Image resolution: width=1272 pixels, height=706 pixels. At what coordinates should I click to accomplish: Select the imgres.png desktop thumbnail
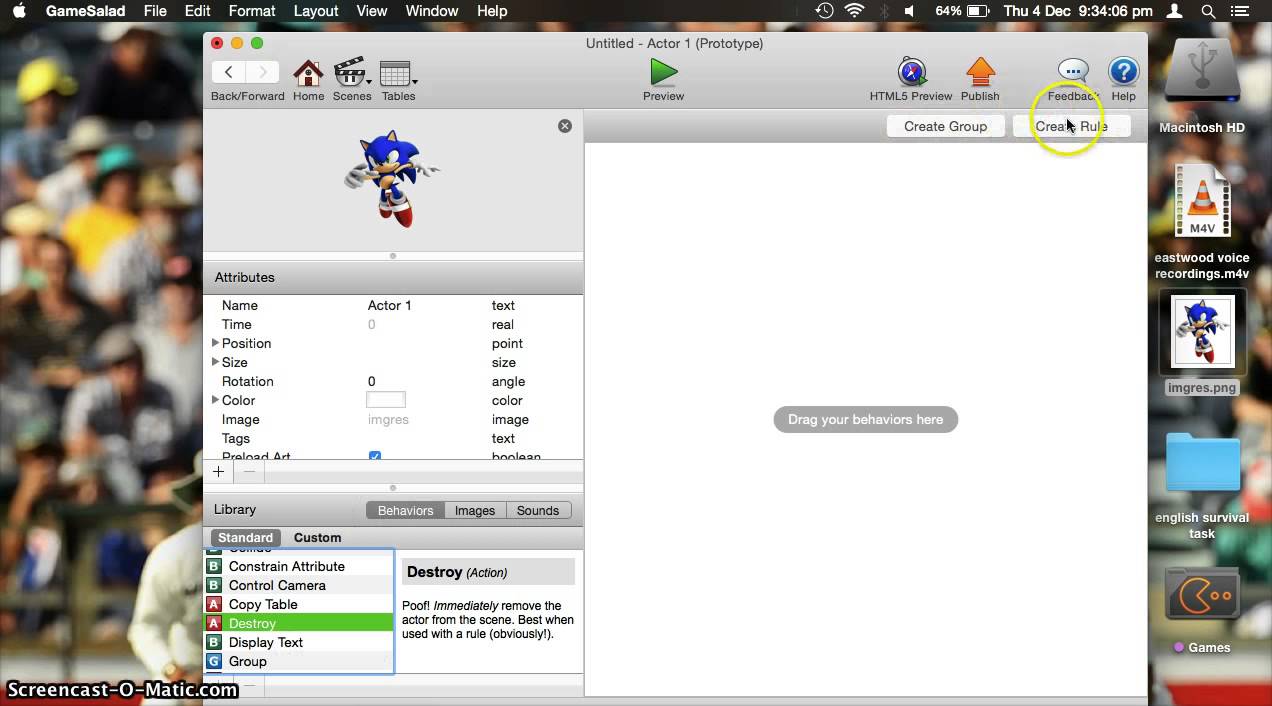[1202, 333]
